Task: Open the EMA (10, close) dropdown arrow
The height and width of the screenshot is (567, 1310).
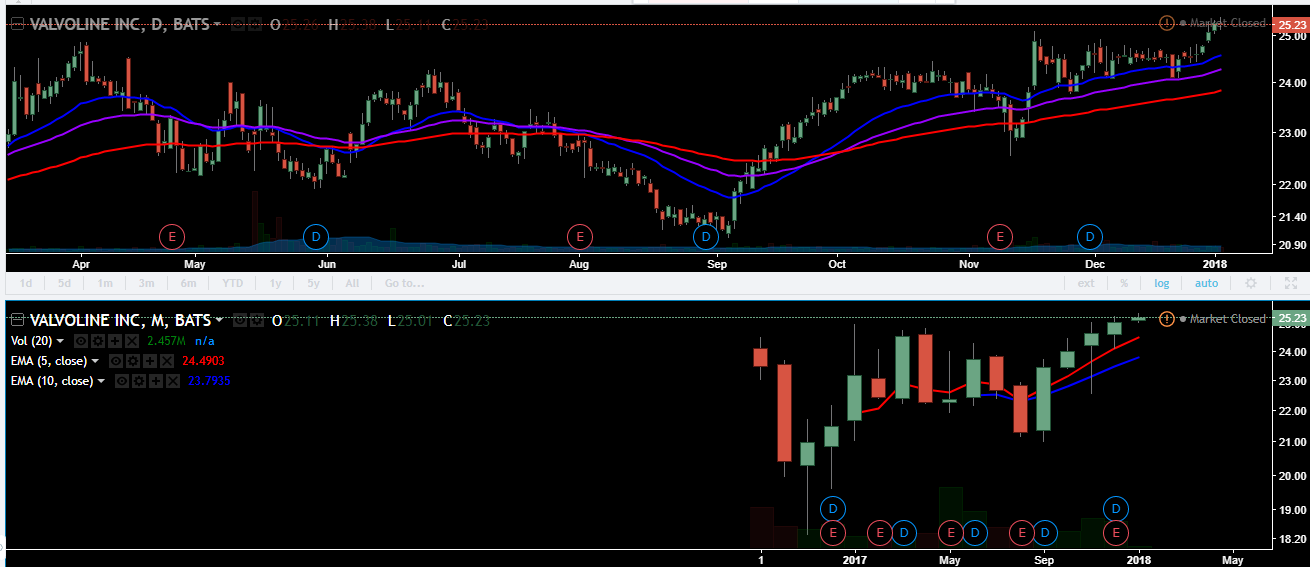Action: coord(101,381)
